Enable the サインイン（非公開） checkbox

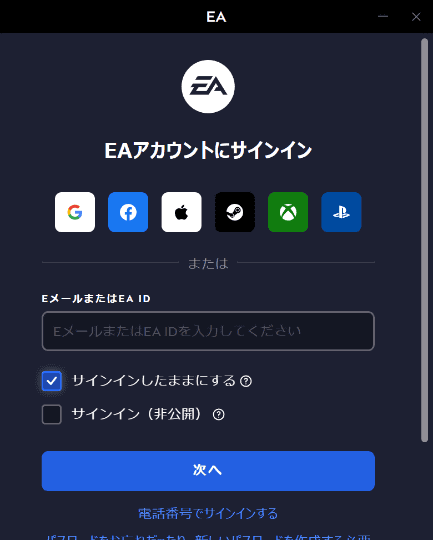pos(52,414)
